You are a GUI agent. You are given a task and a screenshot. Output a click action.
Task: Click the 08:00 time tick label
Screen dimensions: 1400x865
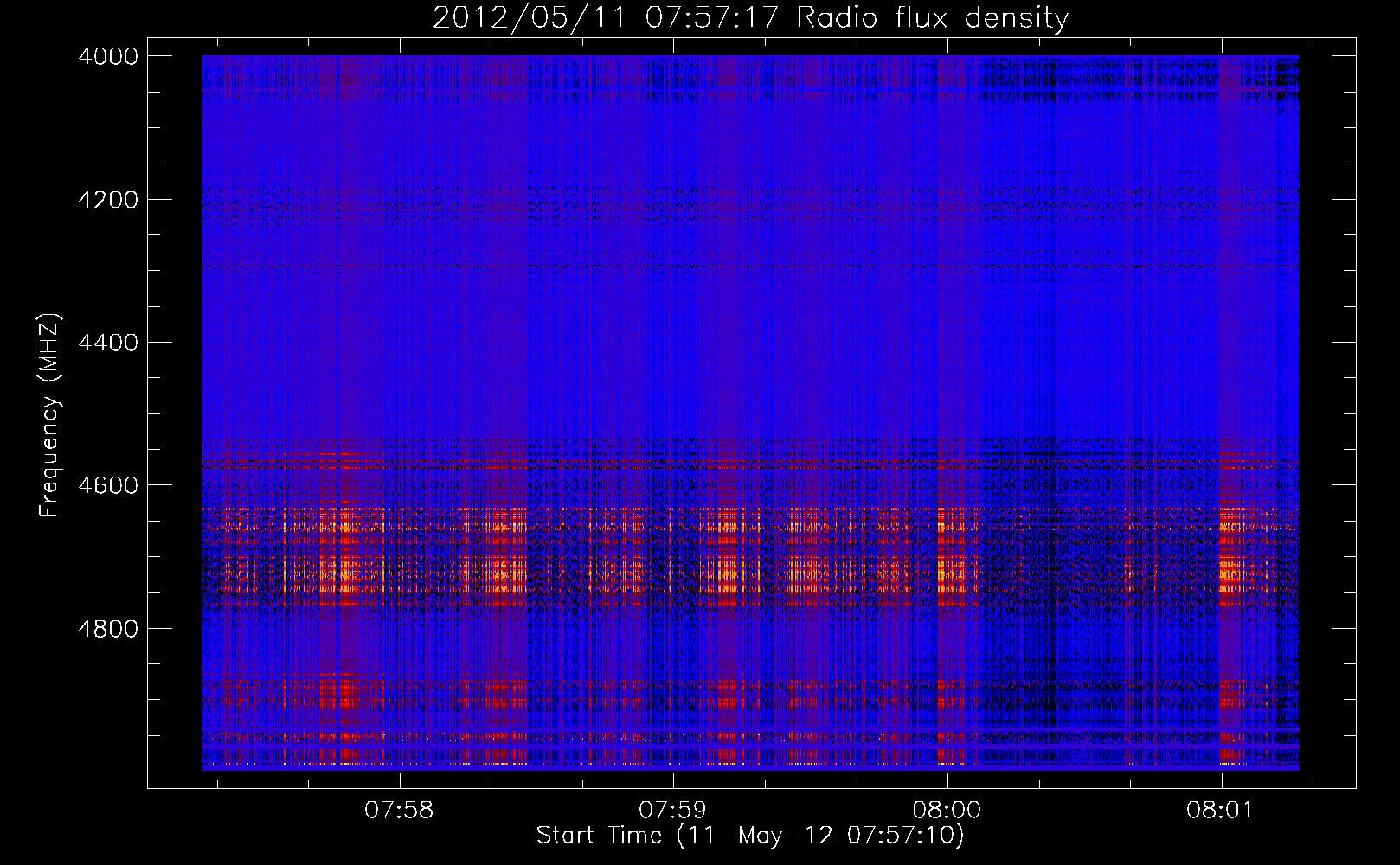click(947, 811)
